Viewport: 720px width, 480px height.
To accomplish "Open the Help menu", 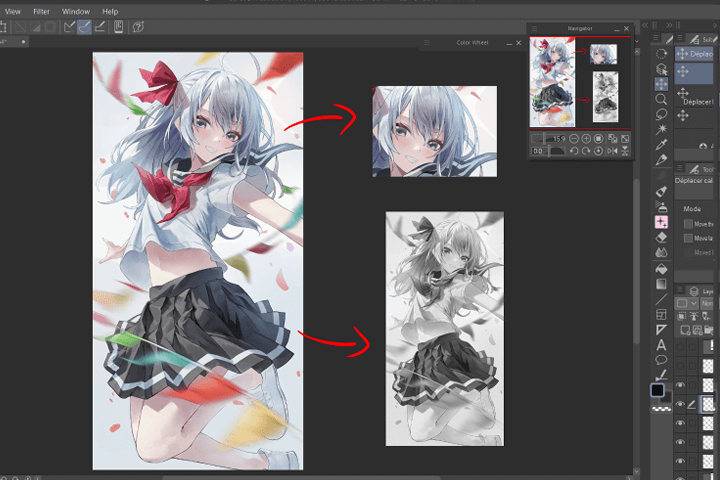I will coord(110,11).
